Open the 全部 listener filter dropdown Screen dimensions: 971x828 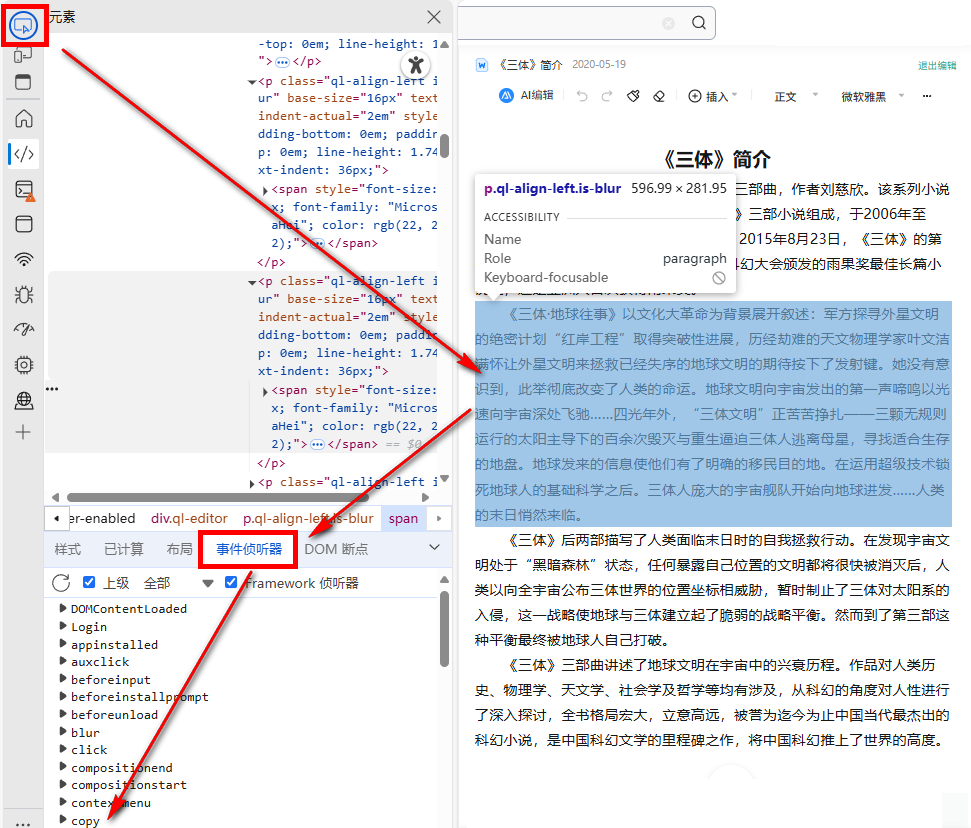pyautogui.click(x=178, y=583)
